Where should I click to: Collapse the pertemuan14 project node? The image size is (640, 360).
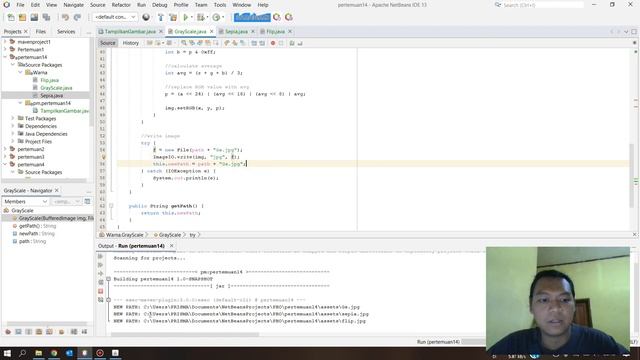5,57
